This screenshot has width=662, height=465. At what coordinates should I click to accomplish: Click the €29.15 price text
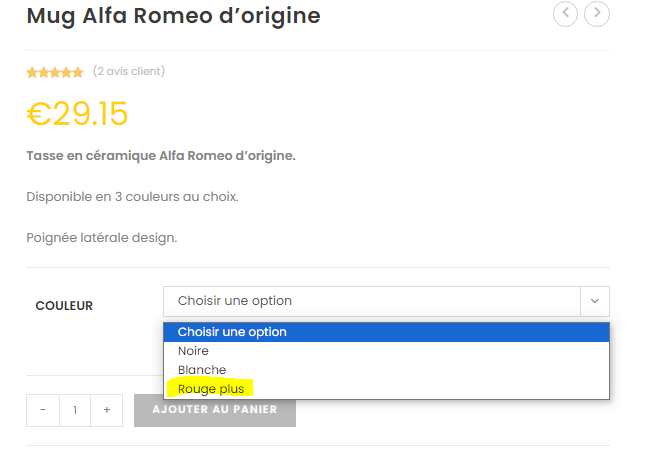click(x=77, y=114)
